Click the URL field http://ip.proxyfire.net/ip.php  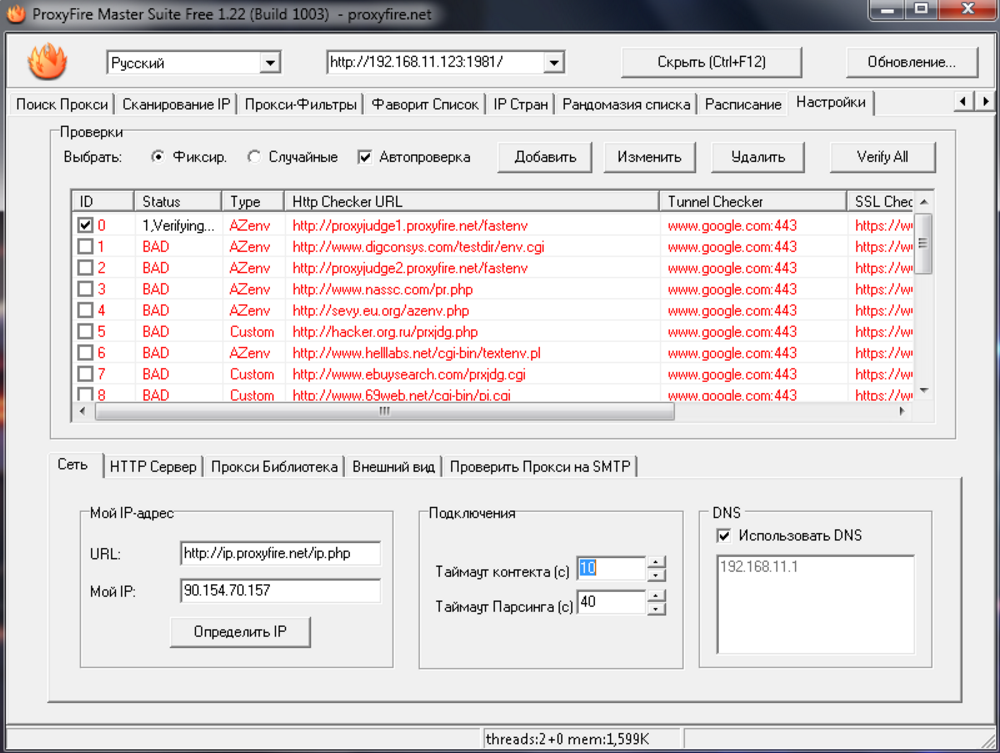point(281,553)
